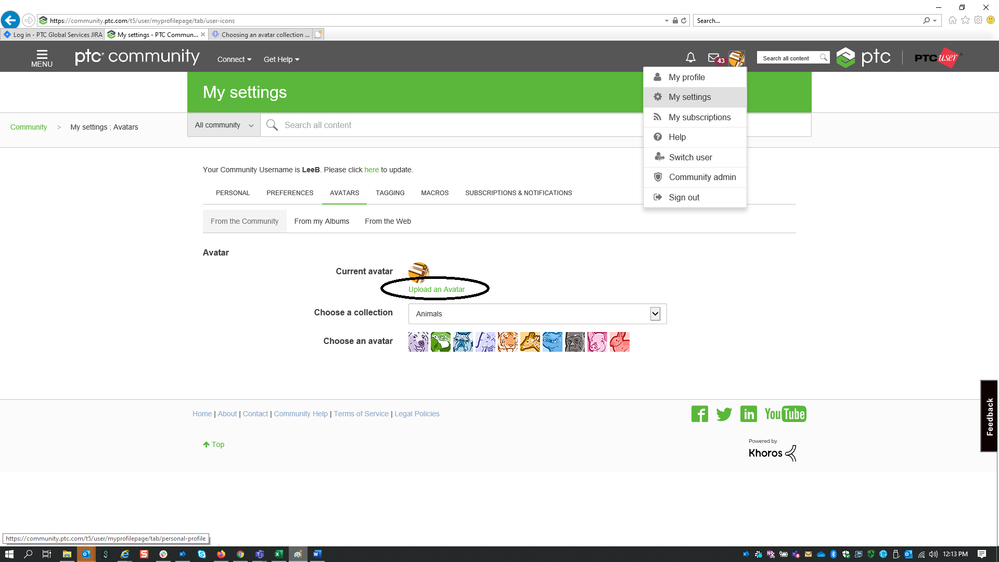999x562 pixels.
Task: Click the 'here' link to update username
Action: (371, 170)
